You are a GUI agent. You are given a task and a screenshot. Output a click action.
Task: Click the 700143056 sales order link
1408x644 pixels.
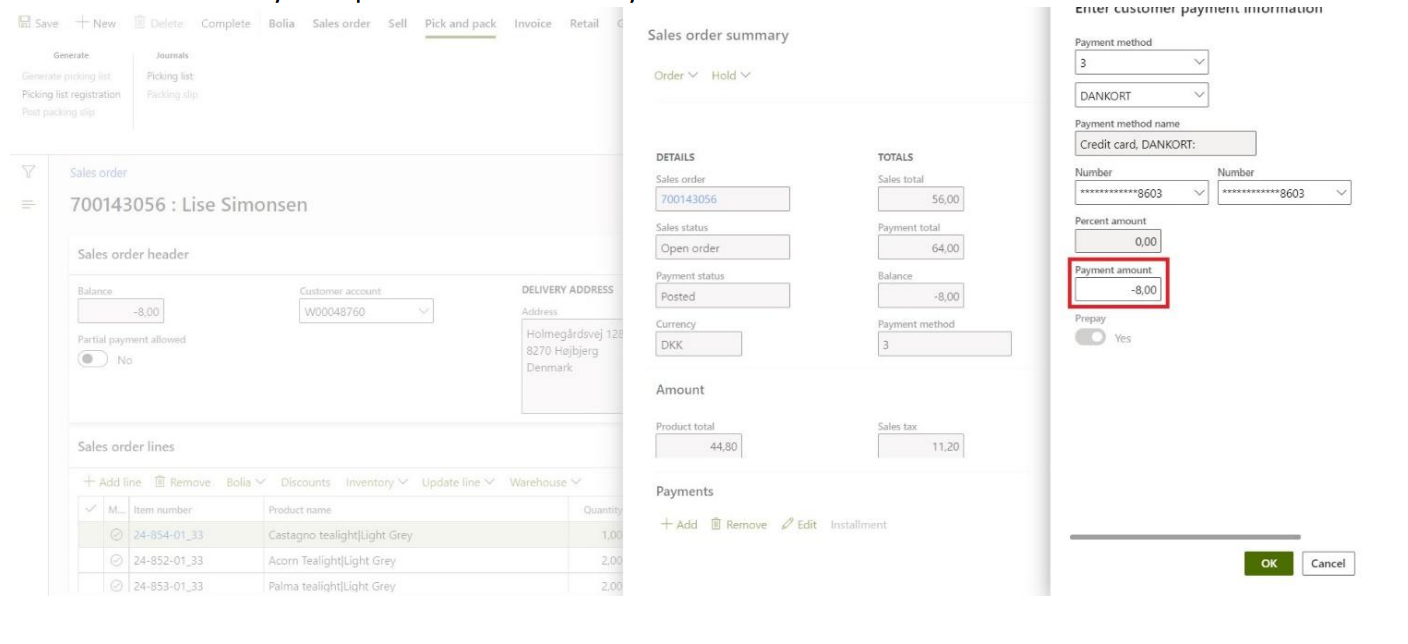point(687,200)
